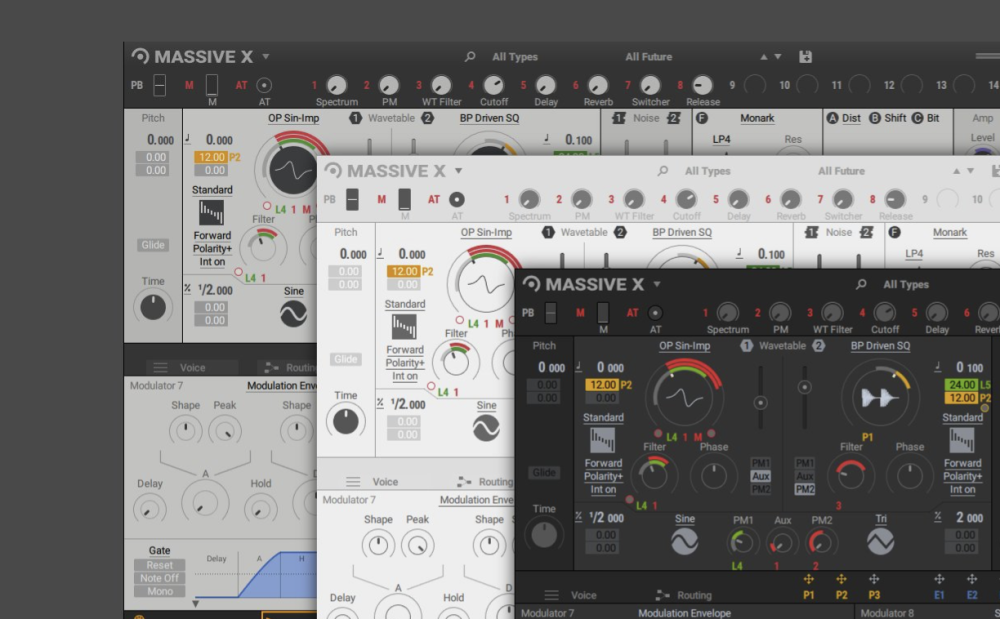Open OP Sin-Imp wavetable selector in dark window
The height and width of the screenshot is (619, 1000).
pos(684,346)
